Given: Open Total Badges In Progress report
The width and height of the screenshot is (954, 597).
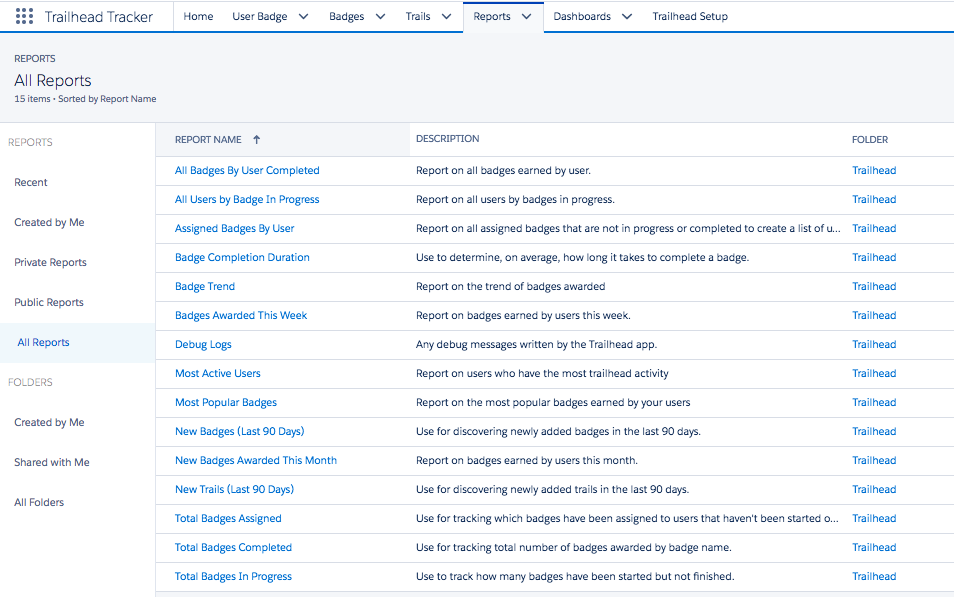Looking at the screenshot, I should pos(233,577).
